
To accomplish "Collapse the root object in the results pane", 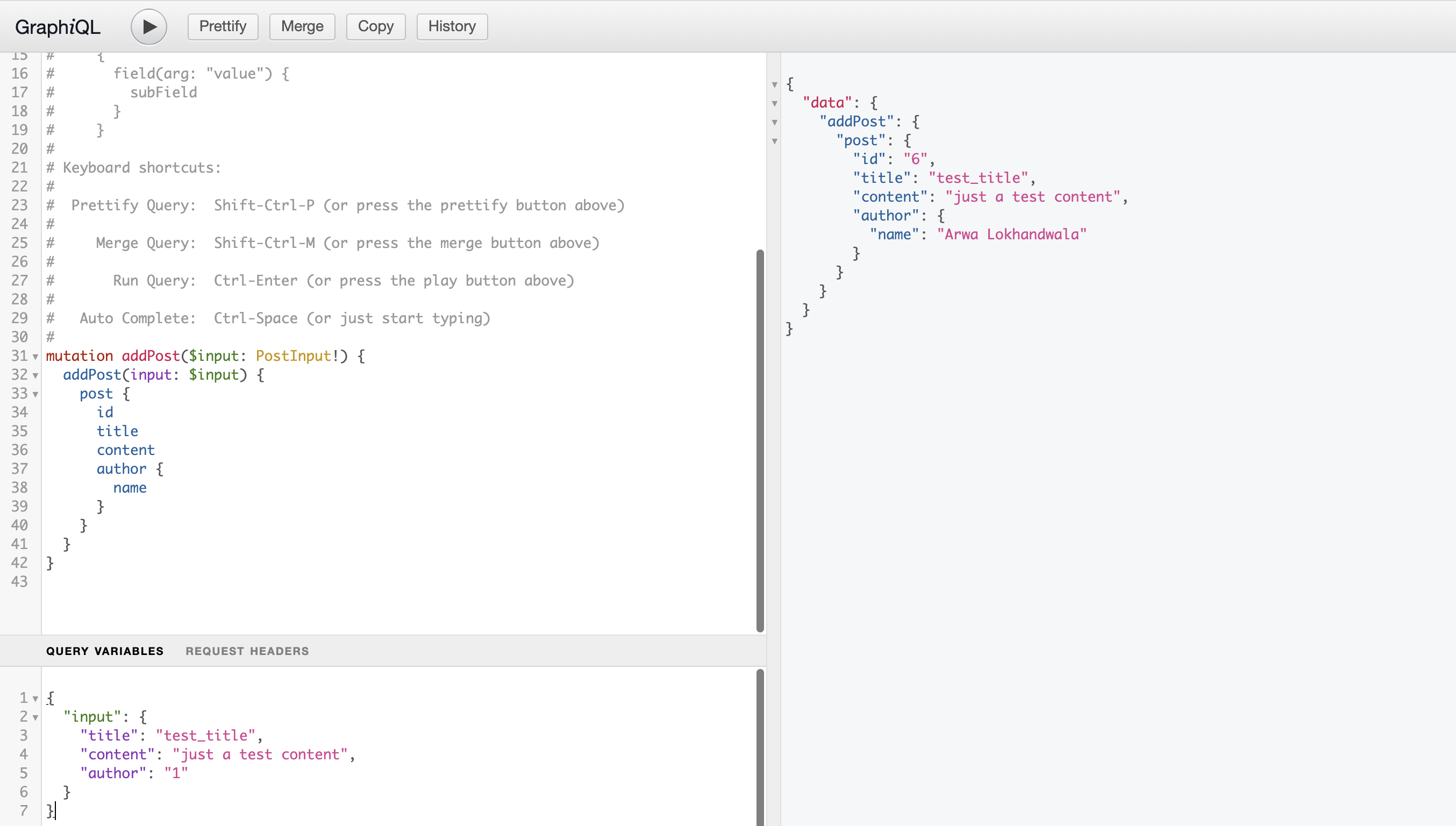I will pos(774,85).
